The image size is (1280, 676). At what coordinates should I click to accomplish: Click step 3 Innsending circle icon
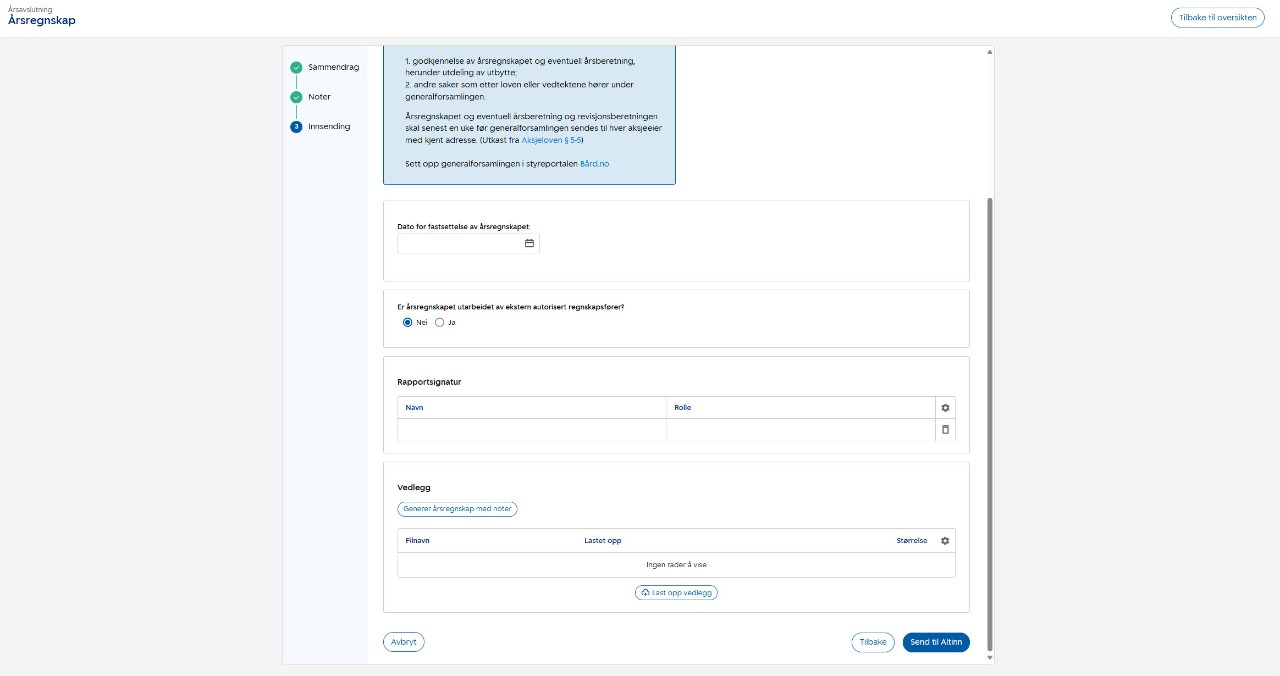[296, 127]
